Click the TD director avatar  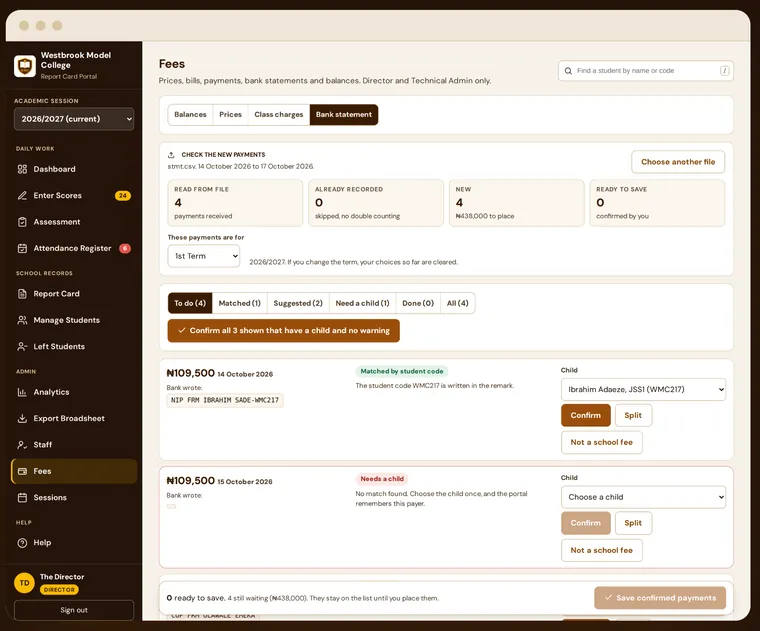coord(24,583)
